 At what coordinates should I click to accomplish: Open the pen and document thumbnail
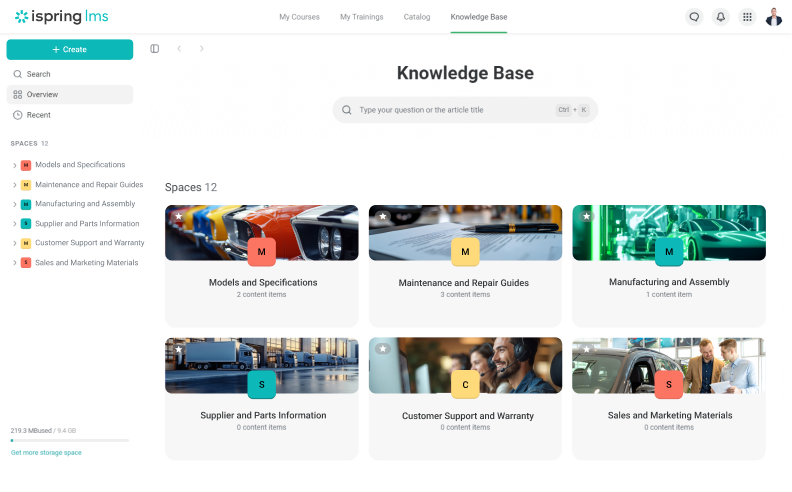coord(465,233)
